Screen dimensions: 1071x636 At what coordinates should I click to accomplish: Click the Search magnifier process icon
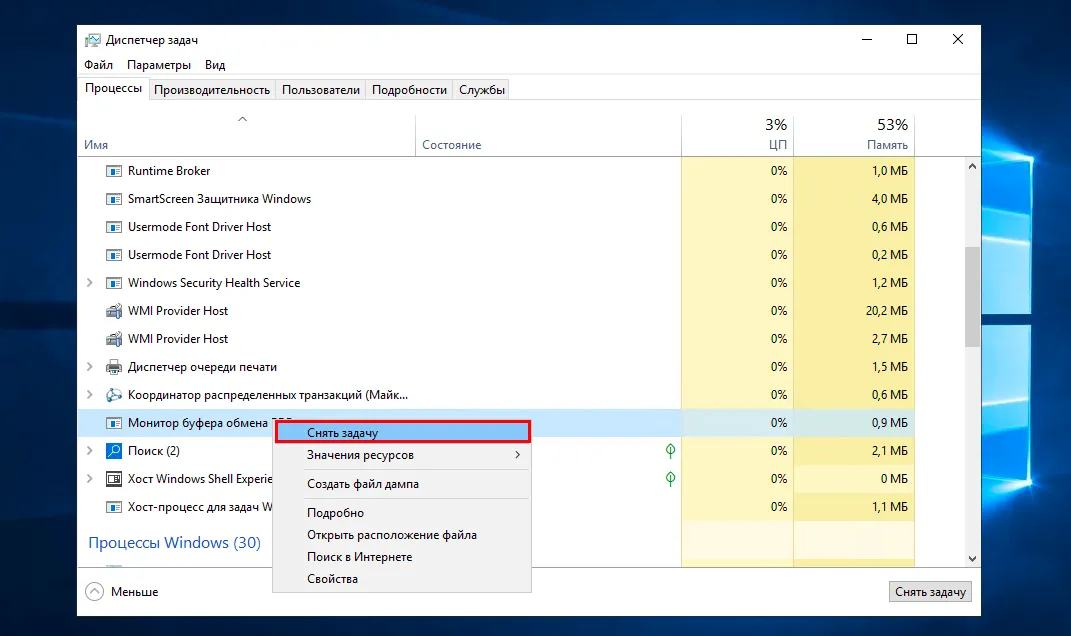click(114, 451)
